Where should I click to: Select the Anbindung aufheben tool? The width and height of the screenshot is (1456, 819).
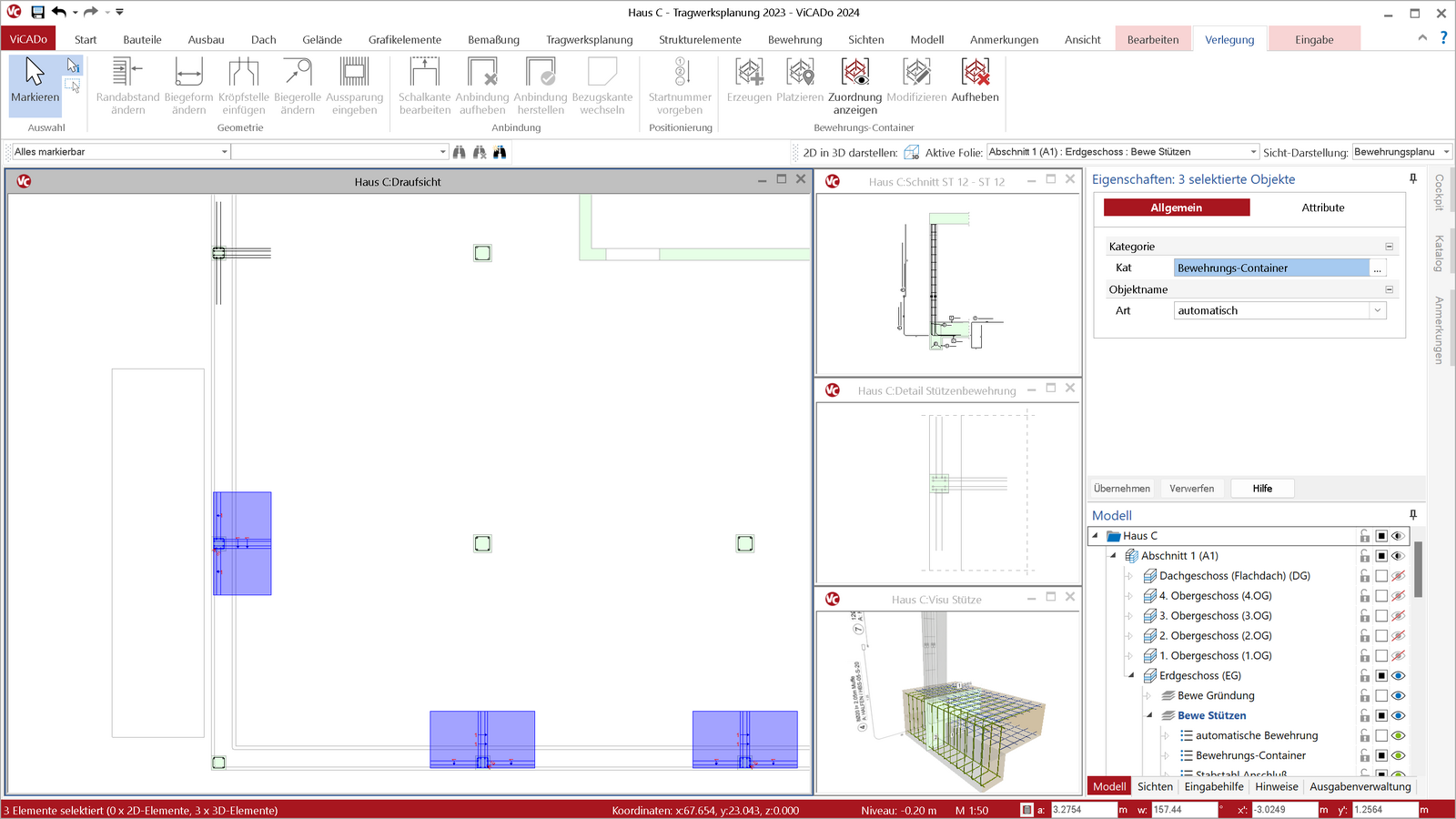482,86
